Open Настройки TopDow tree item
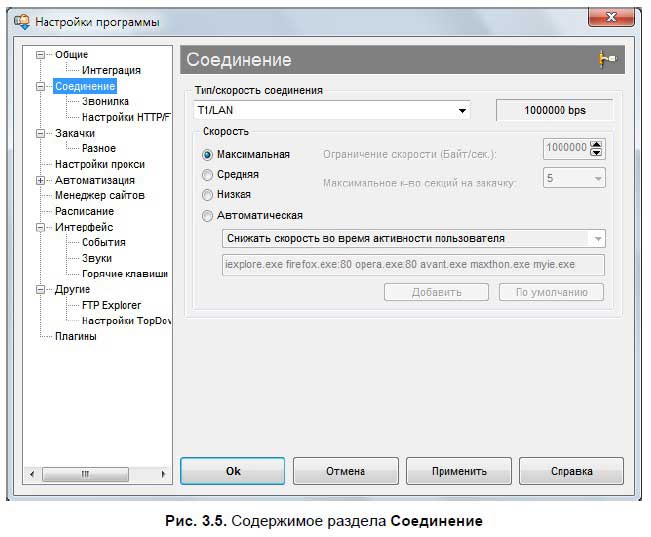The height and width of the screenshot is (537, 651). [x=126, y=321]
